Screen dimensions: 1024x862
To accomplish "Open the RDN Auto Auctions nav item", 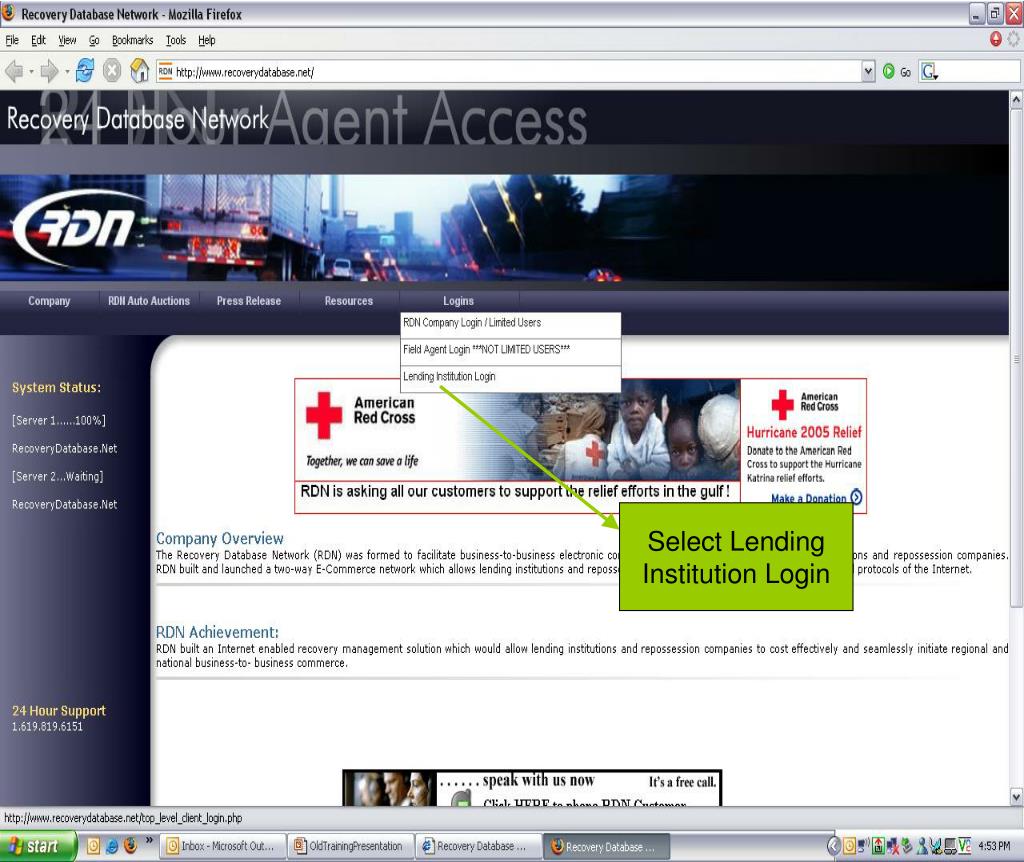I will (x=149, y=301).
